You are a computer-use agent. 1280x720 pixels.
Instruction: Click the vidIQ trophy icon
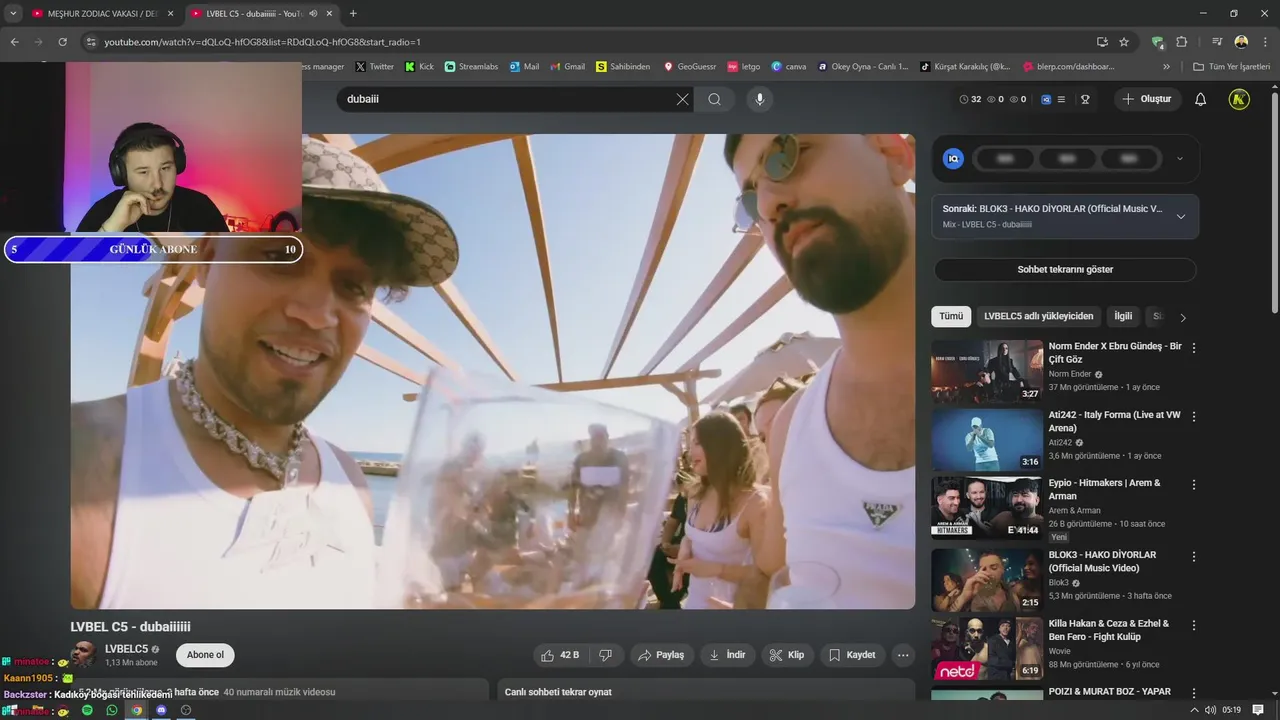pos(1085,99)
